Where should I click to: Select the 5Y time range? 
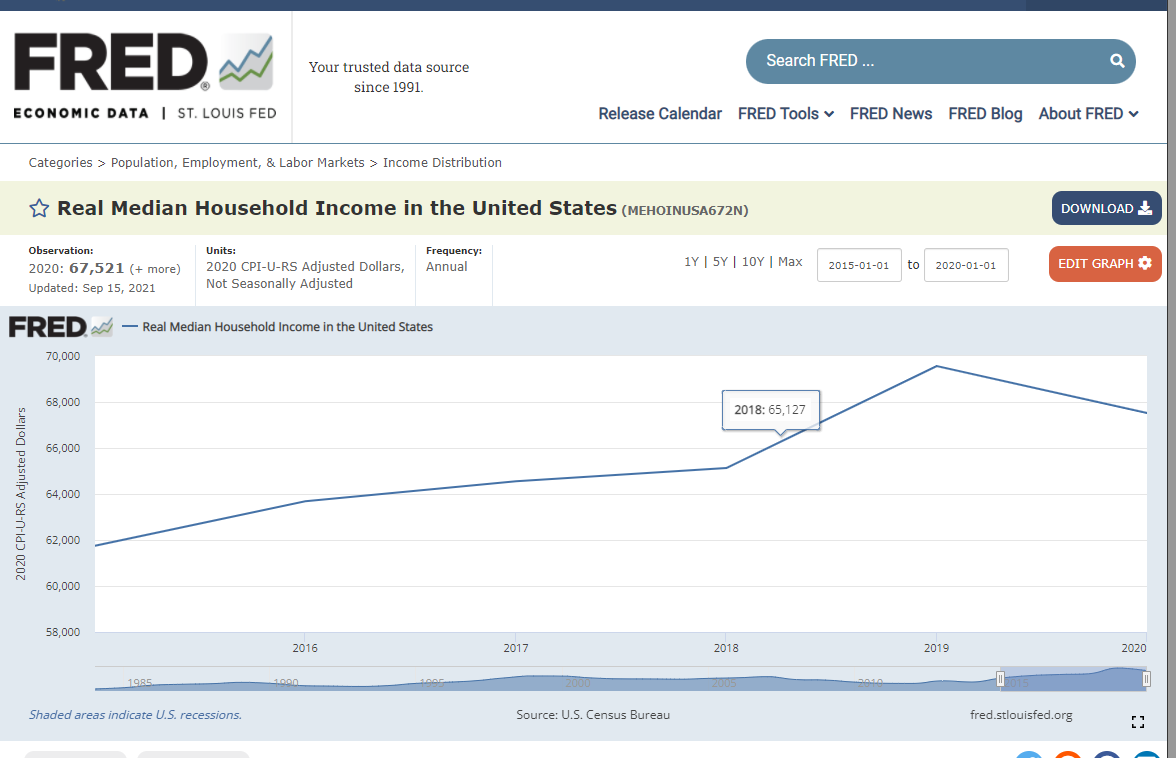tap(720, 262)
